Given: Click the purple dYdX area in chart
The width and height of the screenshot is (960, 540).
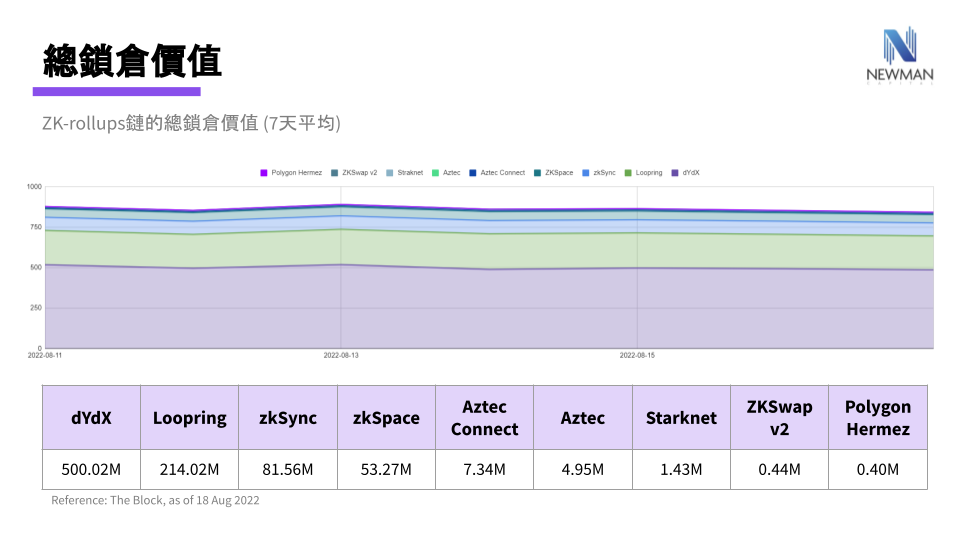Looking at the screenshot, I should click(x=490, y=309).
